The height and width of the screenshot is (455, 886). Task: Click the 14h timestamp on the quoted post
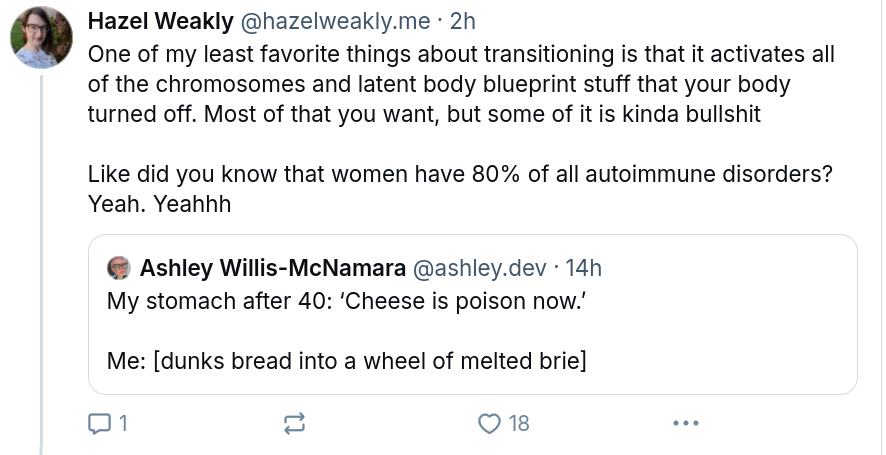tap(583, 268)
